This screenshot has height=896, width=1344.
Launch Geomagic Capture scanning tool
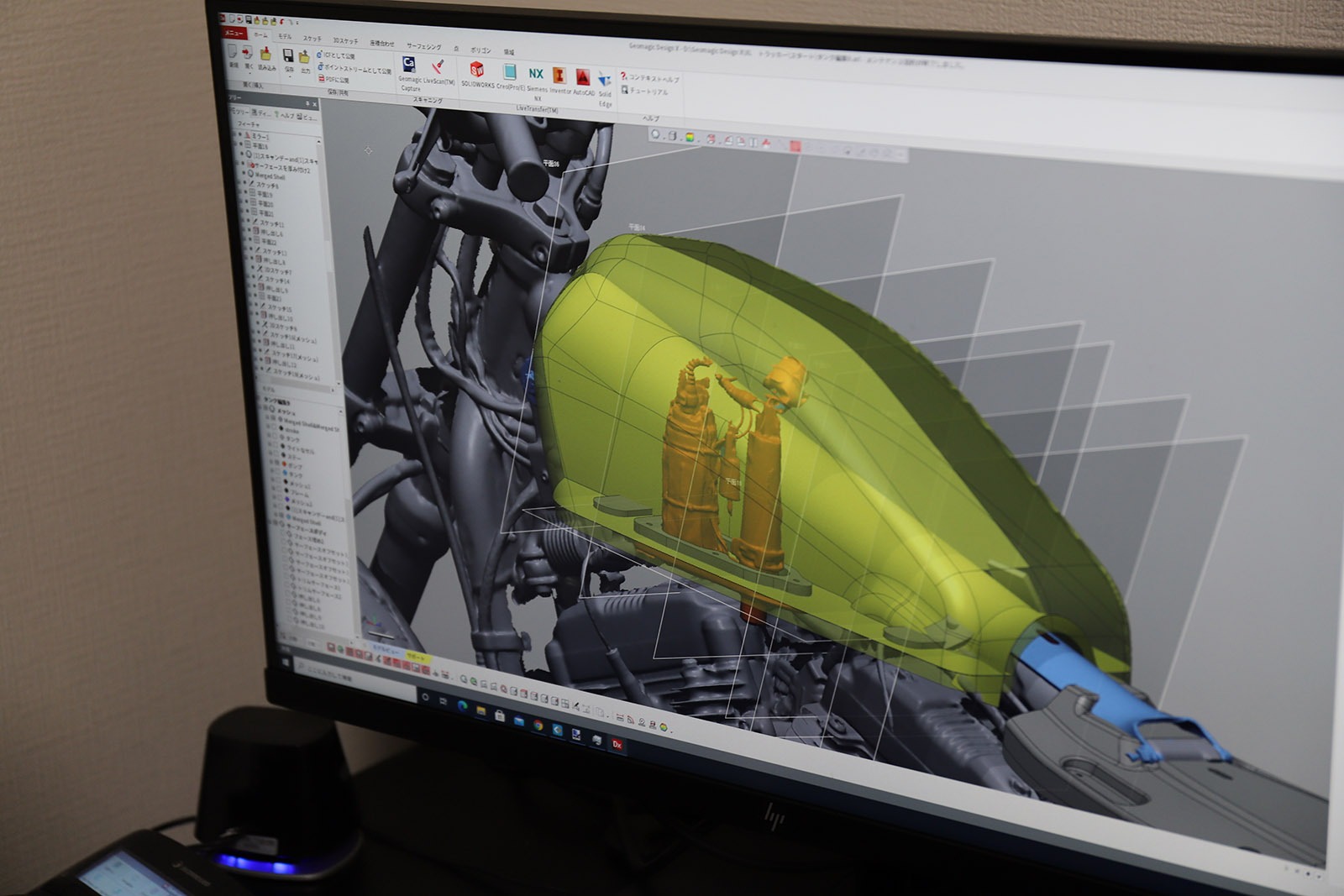coord(409,65)
